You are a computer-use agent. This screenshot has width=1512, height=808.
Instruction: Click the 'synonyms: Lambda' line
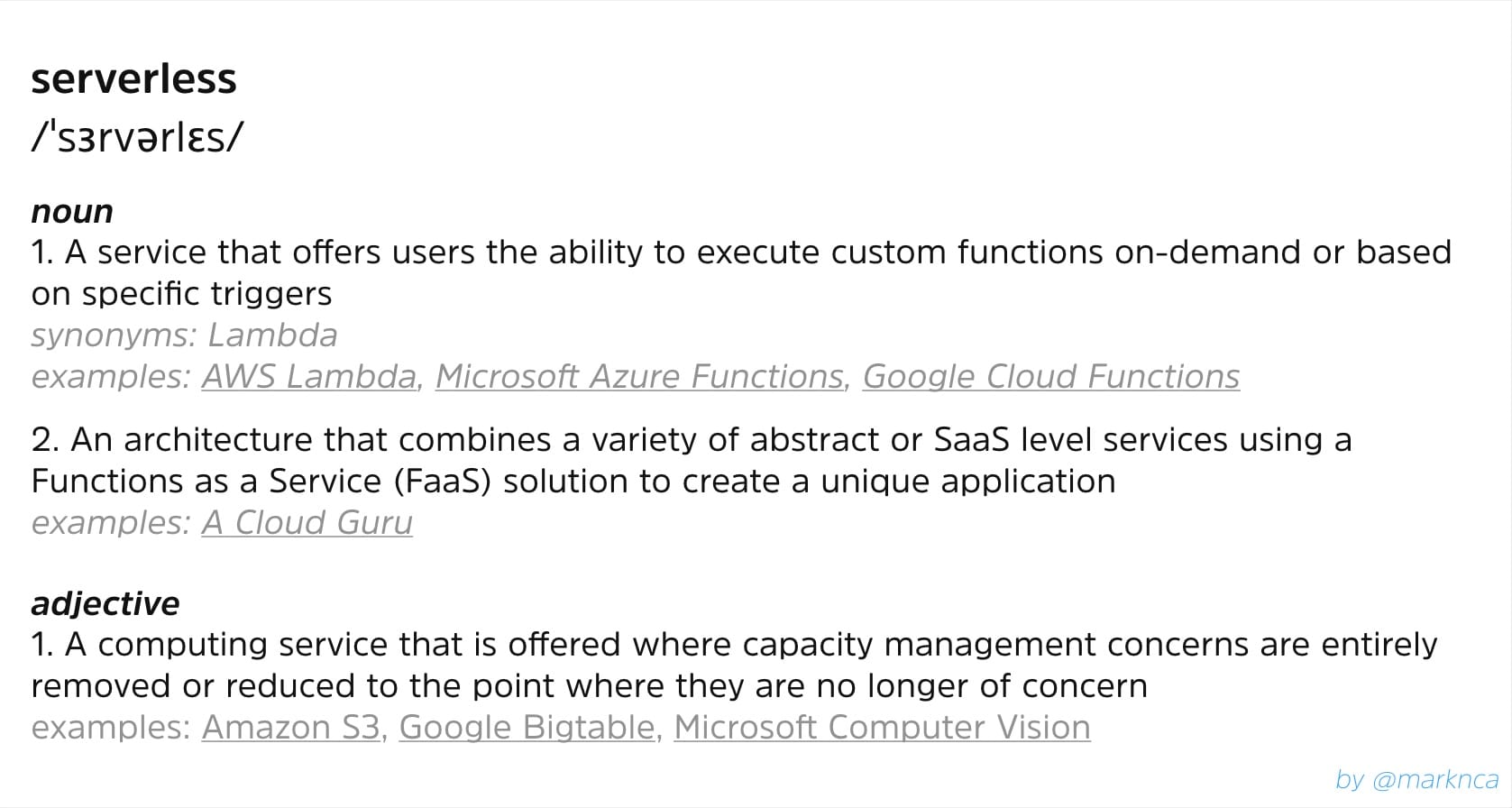[184, 335]
